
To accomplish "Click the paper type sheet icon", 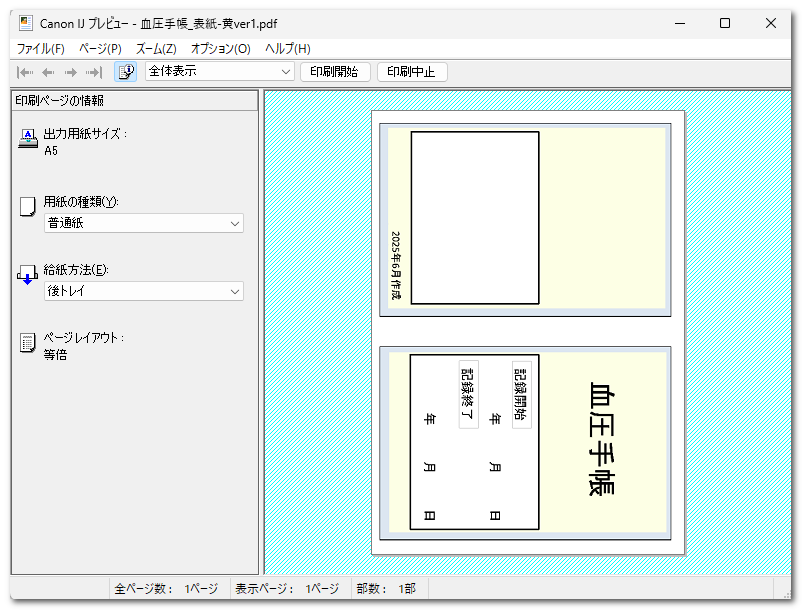I will [x=27, y=207].
